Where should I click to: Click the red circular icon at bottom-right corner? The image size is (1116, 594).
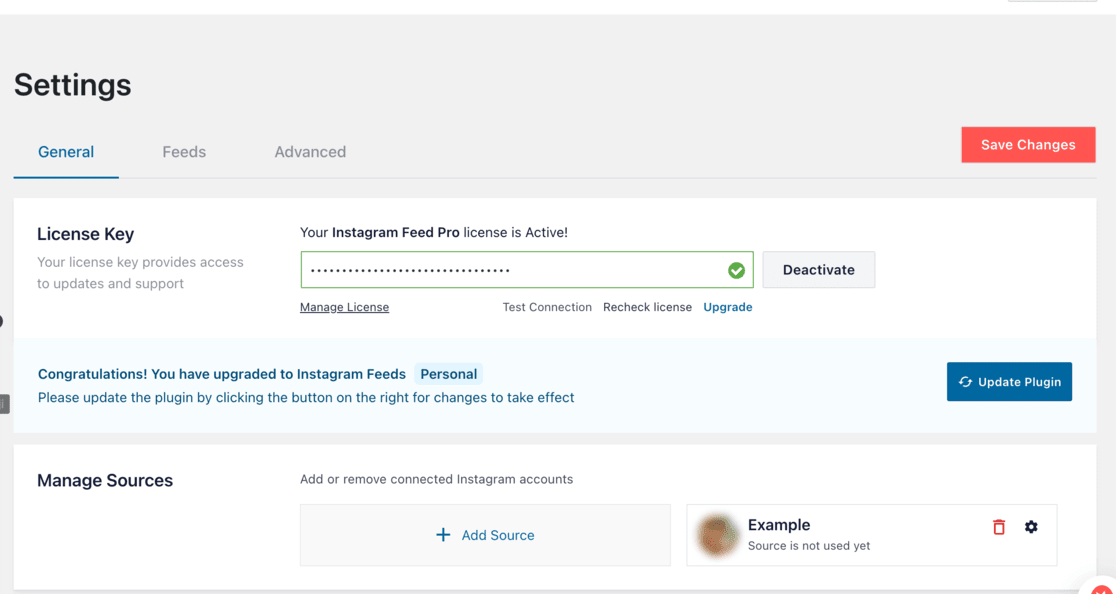(1102, 588)
